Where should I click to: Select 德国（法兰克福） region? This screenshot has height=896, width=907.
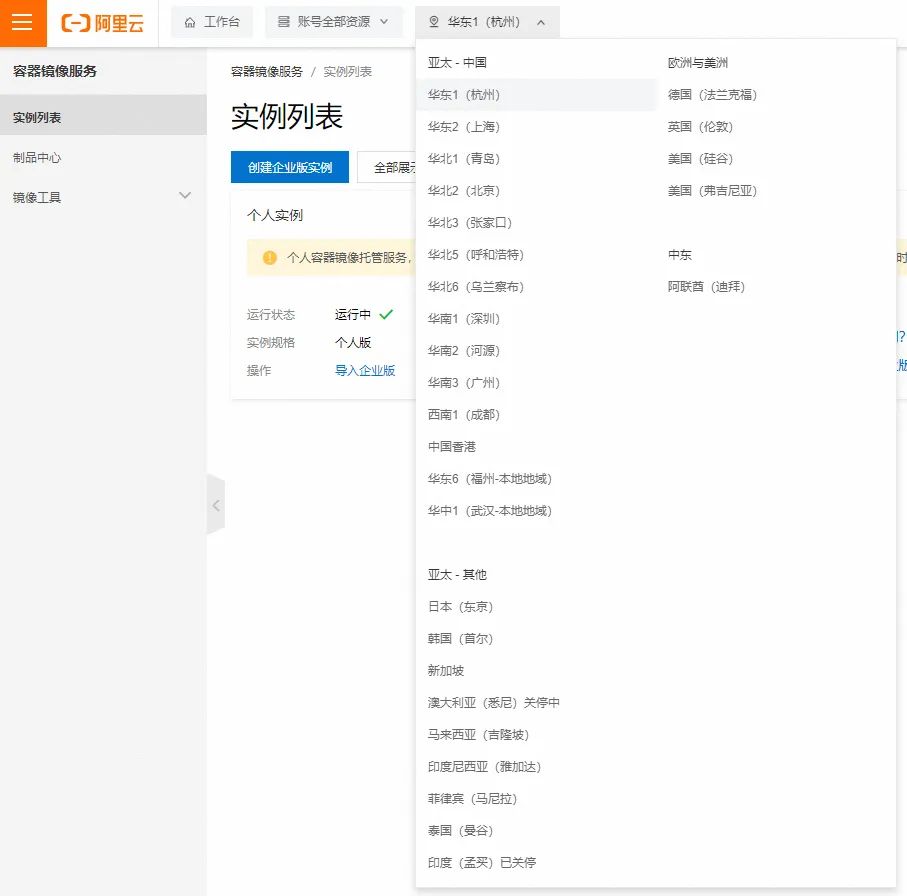pos(712,95)
